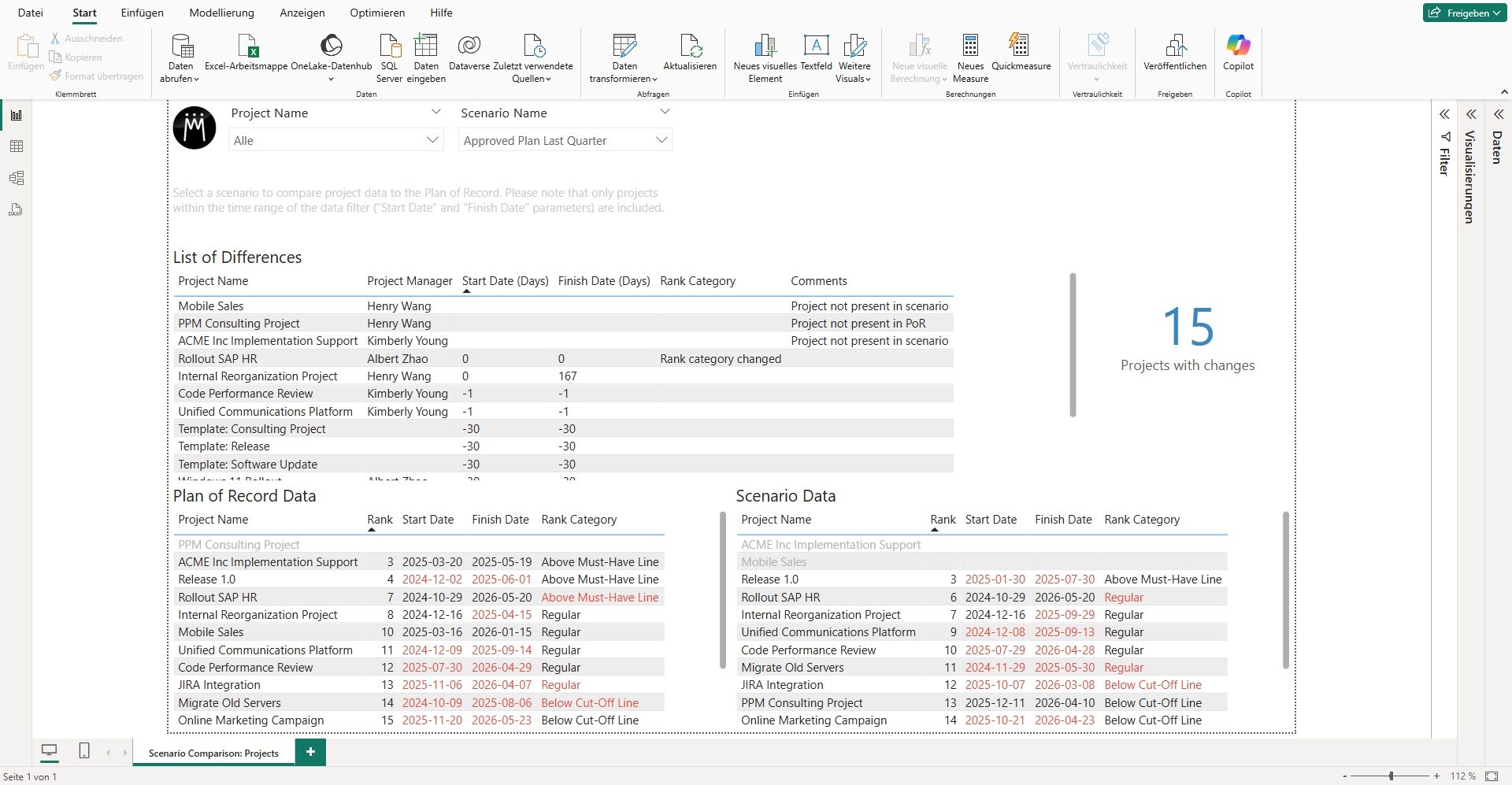Expand the Daten pane
Viewport: 1512px width, 785px height.
[x=1499, y=114]
